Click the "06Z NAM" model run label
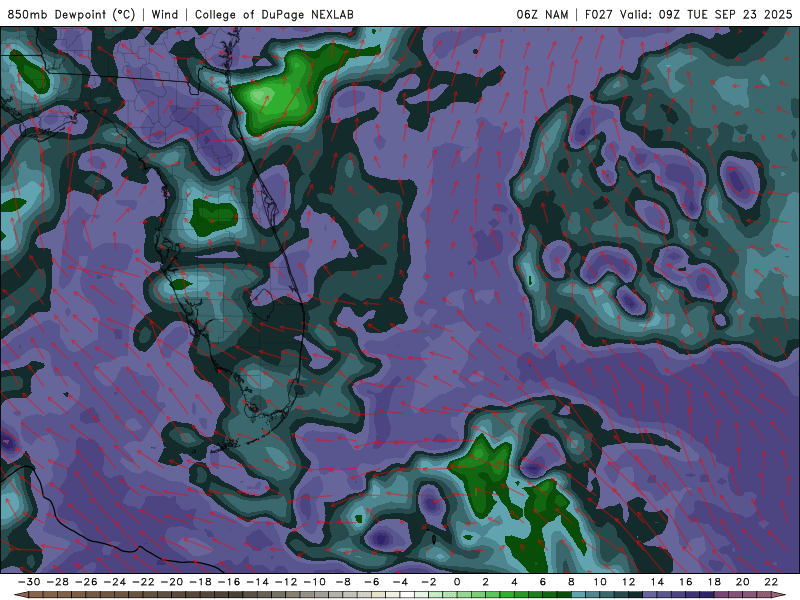This screenshot has width=800, height=600. 542,14
